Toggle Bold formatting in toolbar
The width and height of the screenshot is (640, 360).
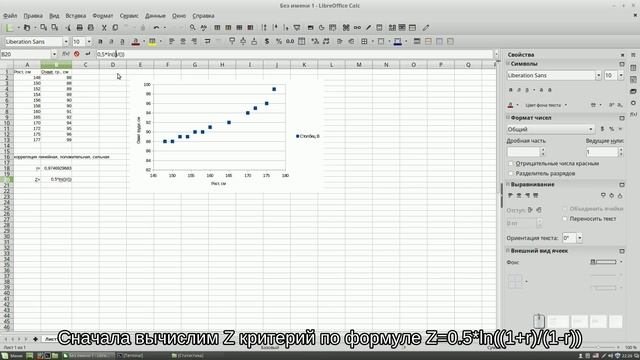click(x=100, y=42)
